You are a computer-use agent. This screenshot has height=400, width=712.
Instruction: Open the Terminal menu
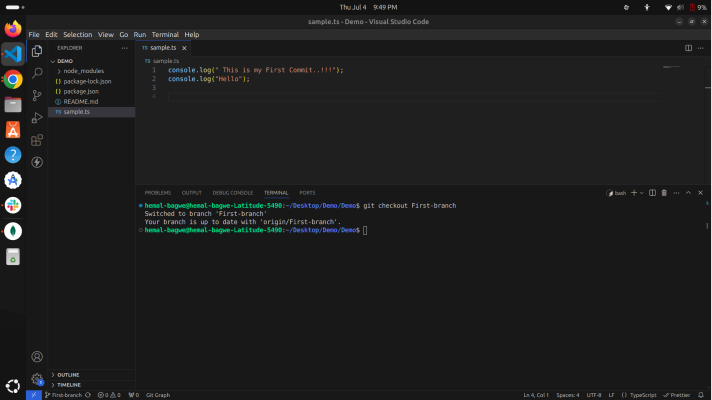point(165,35)
